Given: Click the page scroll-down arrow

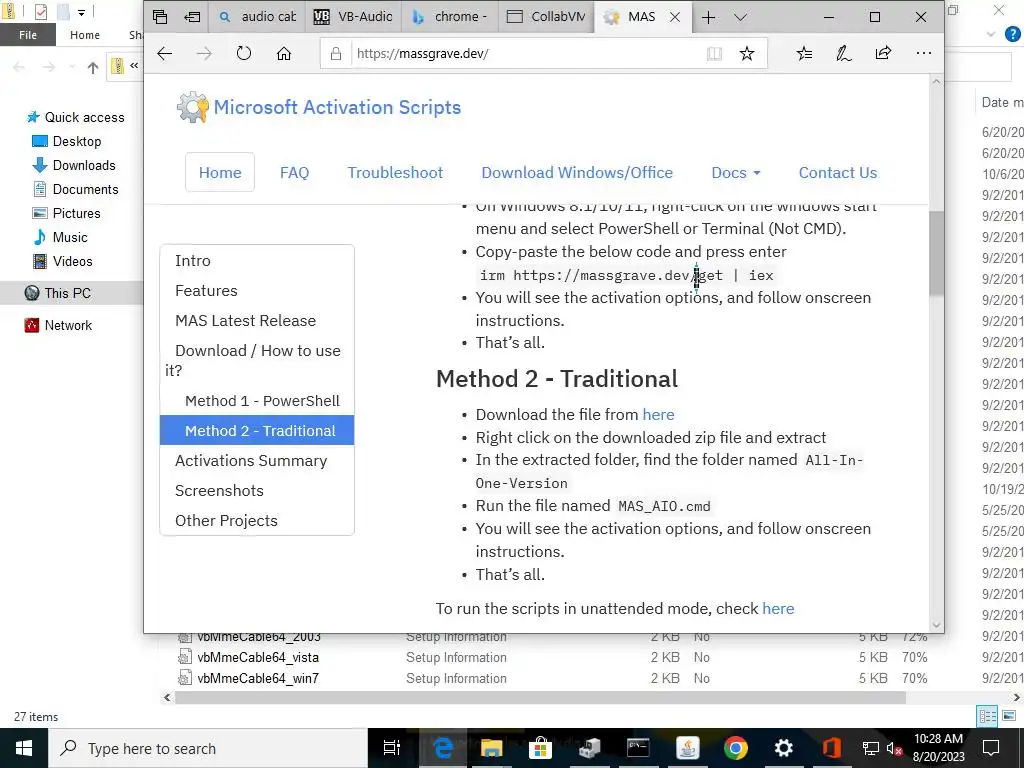Looking at the screenshot, I should (936, 625).
